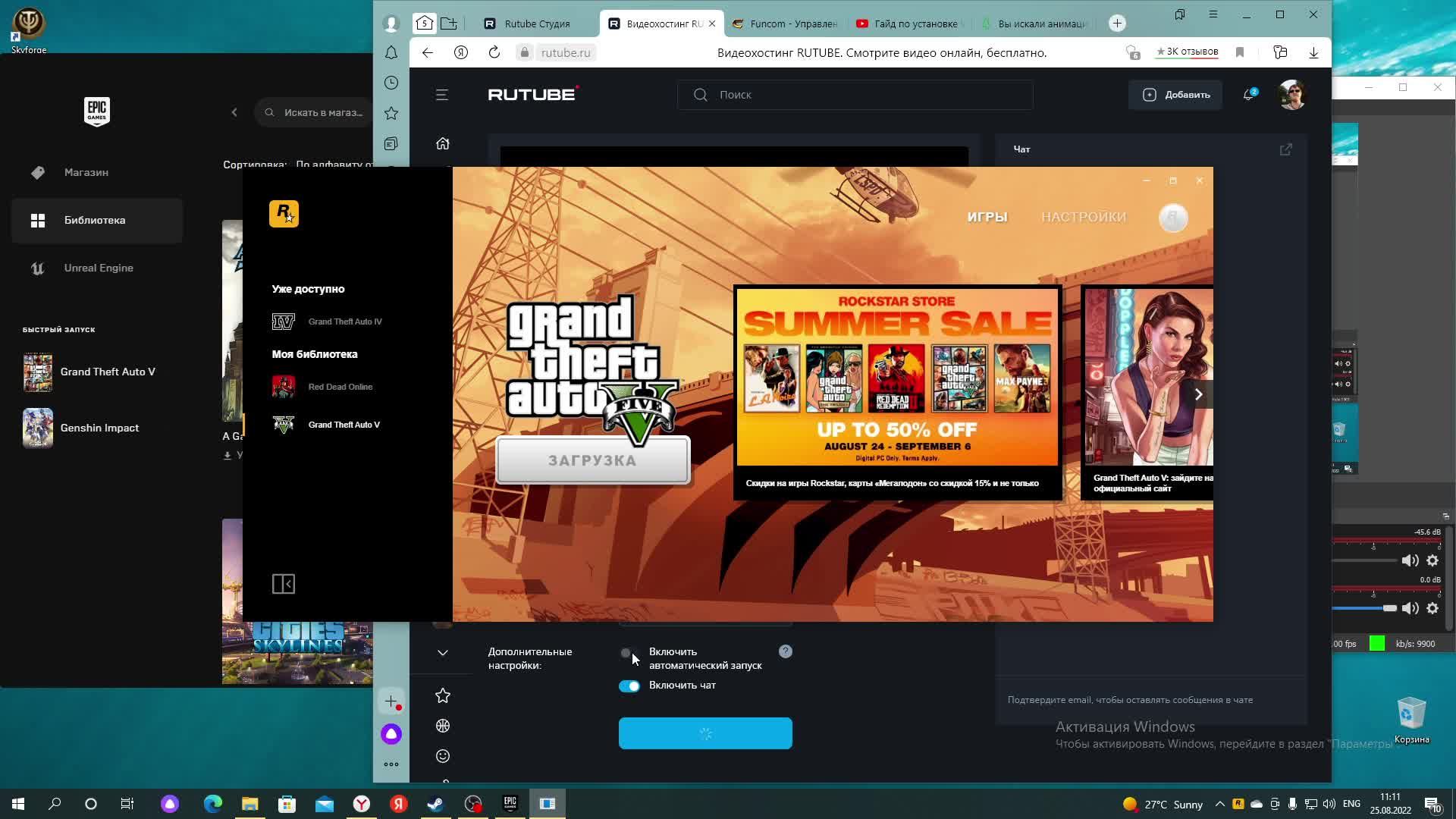Expand the Rutube sidebar chevron down
The height and width of the screenshot is (819, 1456).
[x=443, y=652]
